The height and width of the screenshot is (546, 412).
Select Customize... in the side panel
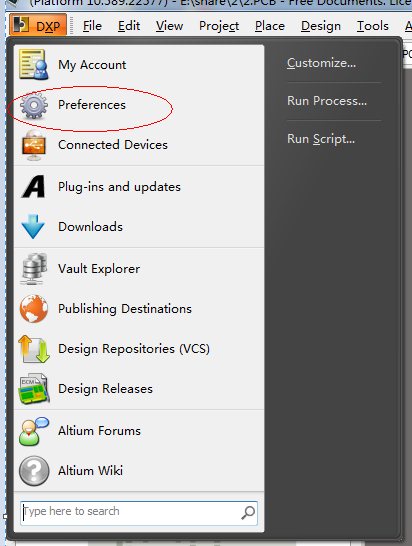[x=321, y=63]
